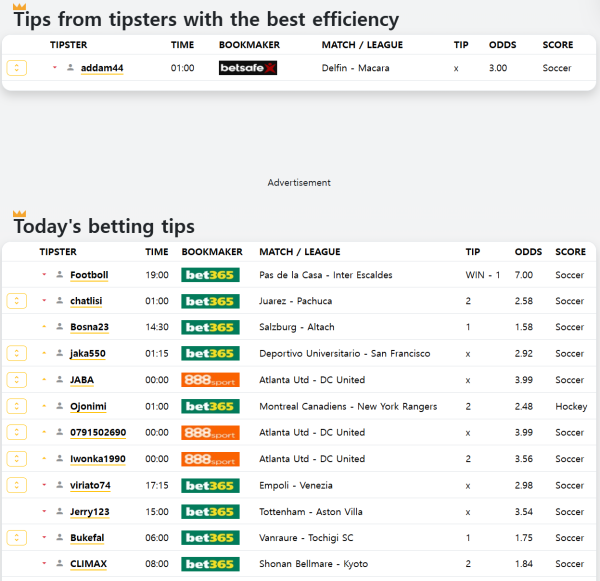This screenshot has height=581, width=600.
Task: Open the Footboll tipster link
Action: click(x=89, y=275)
